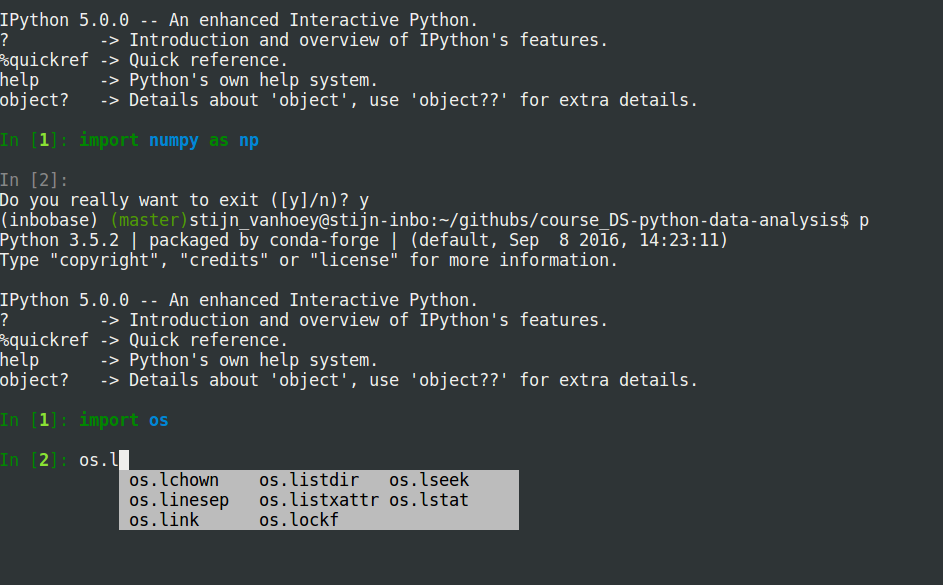Viewport: 943px width, 585px height.
Task: Click the green In [2]: prompt before os.l
Action: (34, 460)
